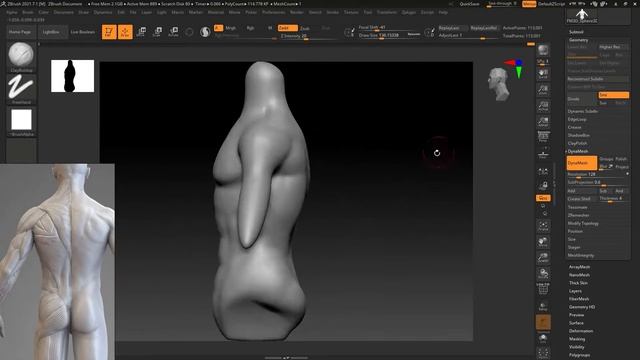Screen dimensions: 640x360
Task: Expand the Polygroups section
Action: pos(579,355)
